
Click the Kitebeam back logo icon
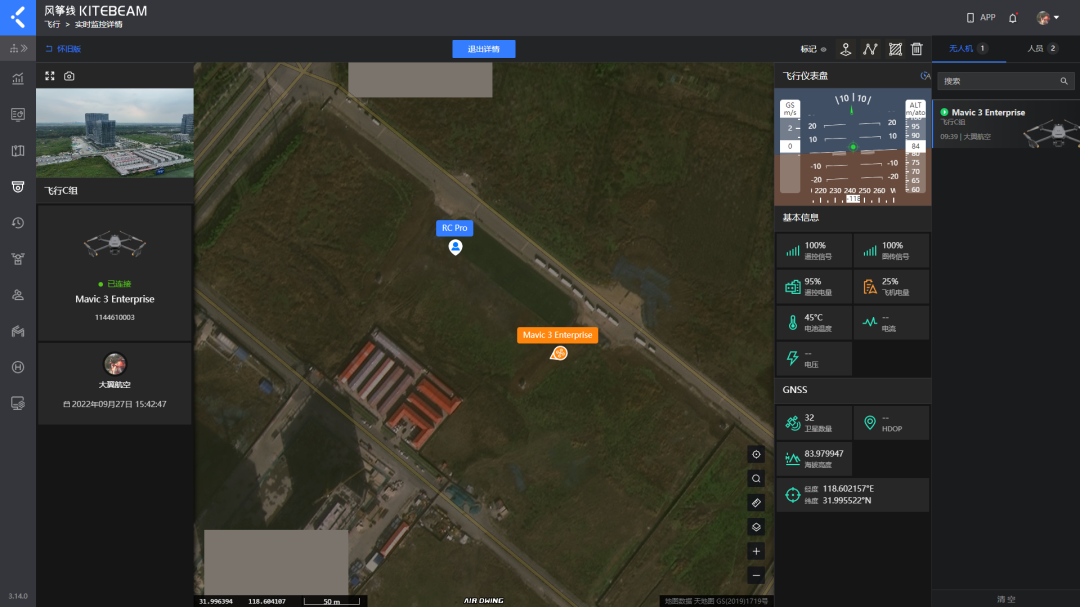(18, 17)
